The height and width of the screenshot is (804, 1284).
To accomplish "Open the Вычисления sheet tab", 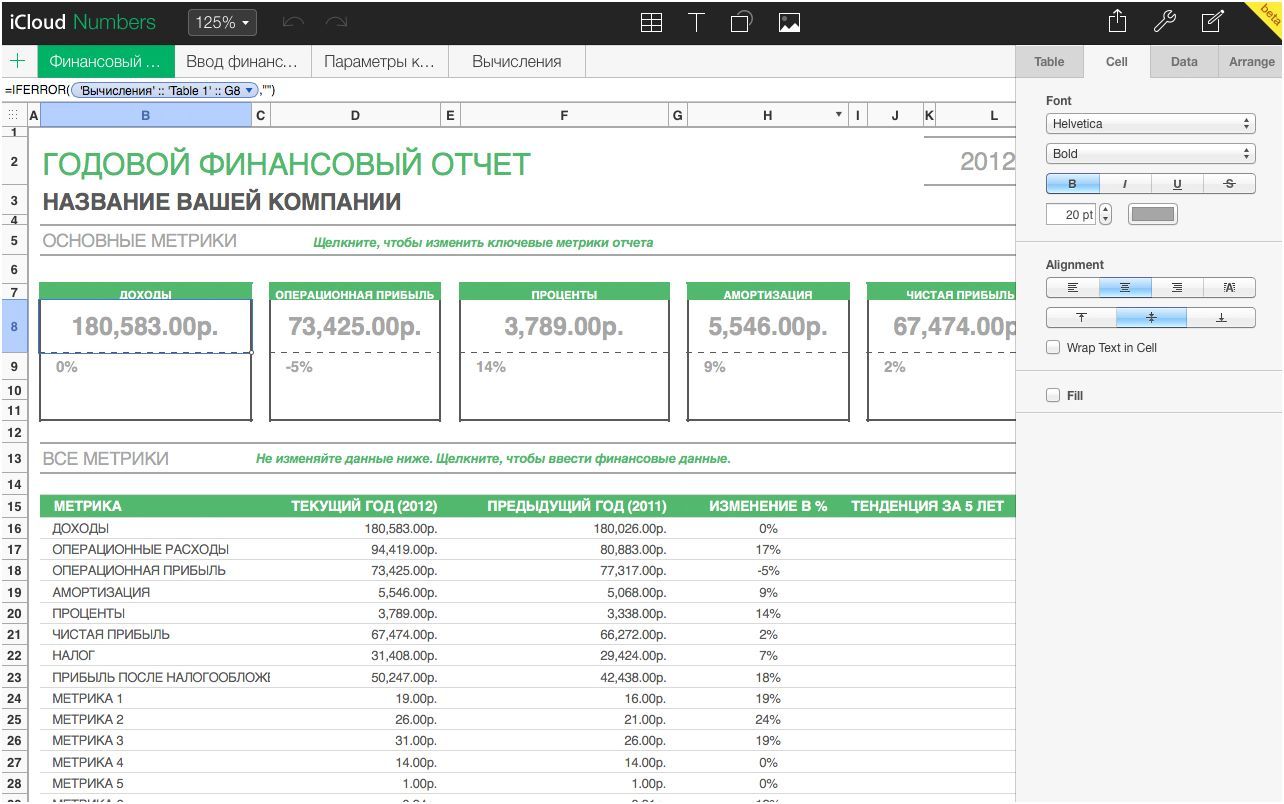I will click(516, 61).
